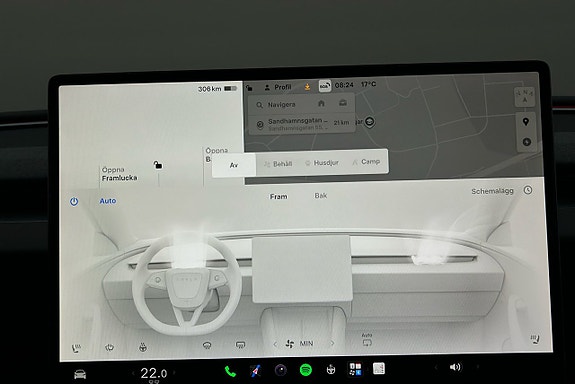Open the navigation arrow app in dock
Image resolution: width=575 pixels, height=384 pixels.
[x=255, y=371]
